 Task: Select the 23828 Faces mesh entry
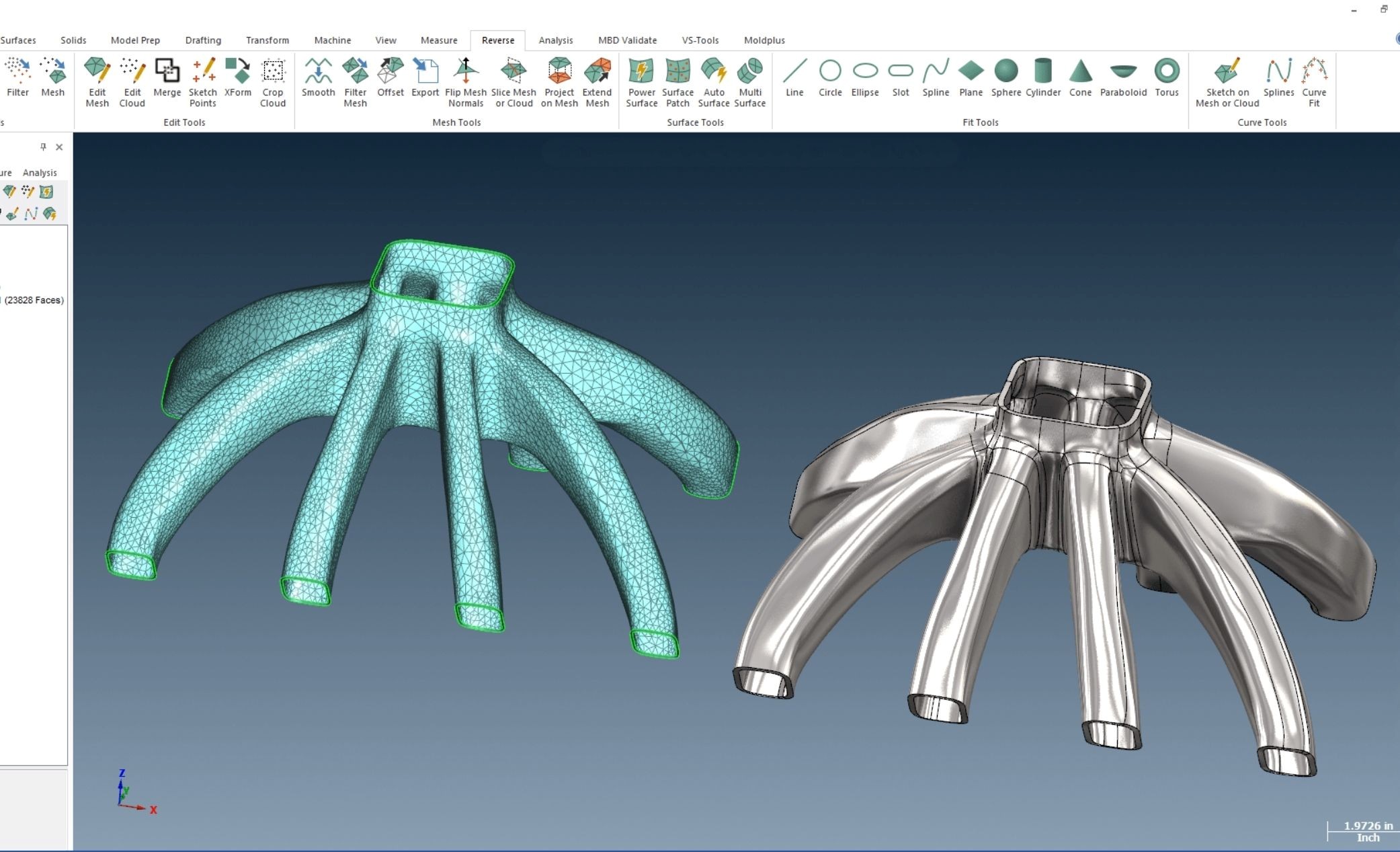(34, 300)
